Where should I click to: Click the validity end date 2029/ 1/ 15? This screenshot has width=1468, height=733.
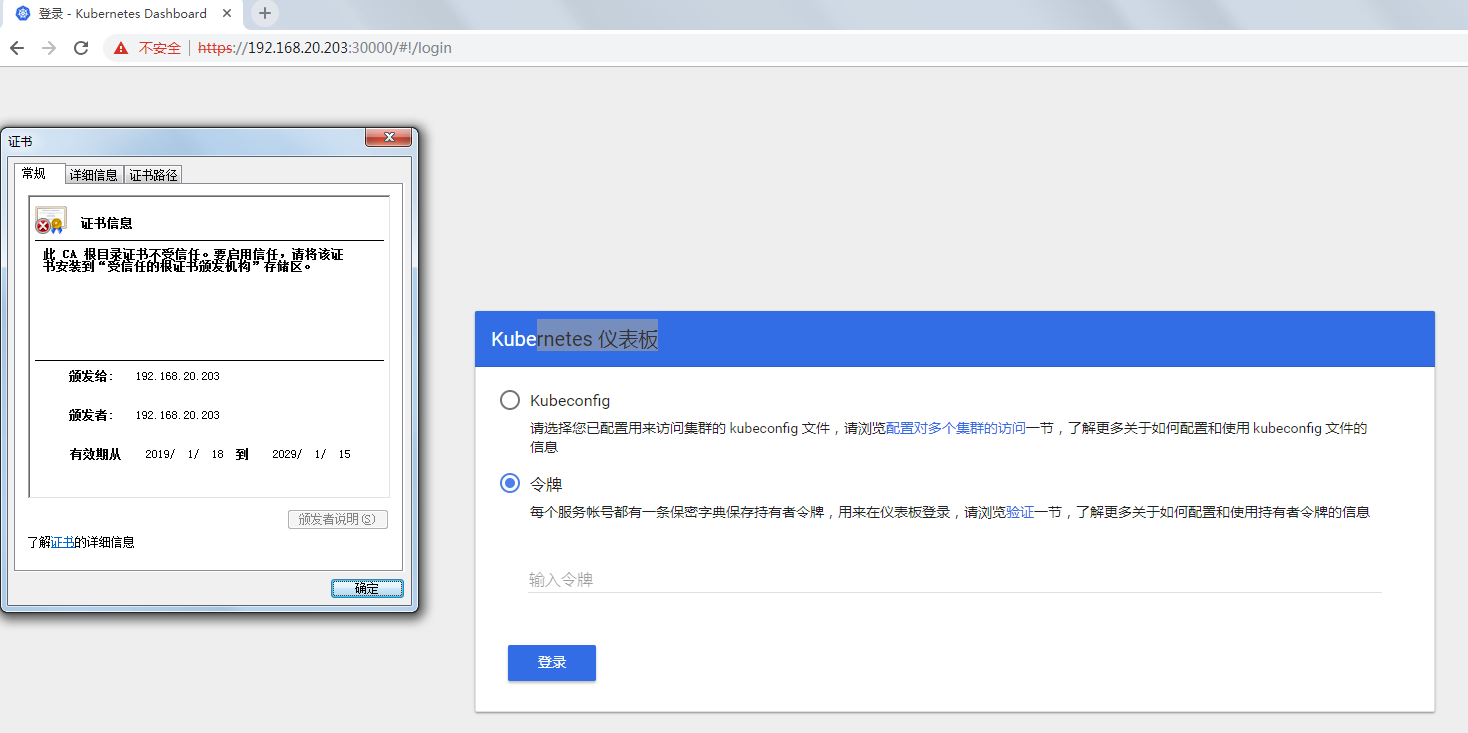tap(311, 454)
